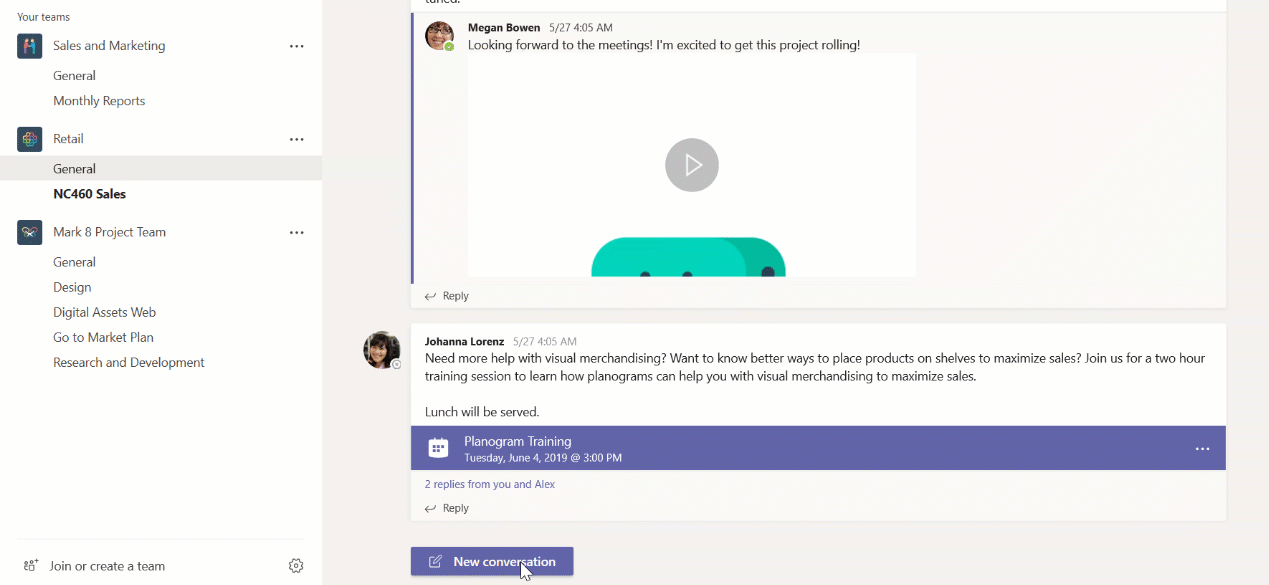Screen dimensions: 1269x585
Task: Select the Design channel under Mark 8
Action: click(72, 286)
